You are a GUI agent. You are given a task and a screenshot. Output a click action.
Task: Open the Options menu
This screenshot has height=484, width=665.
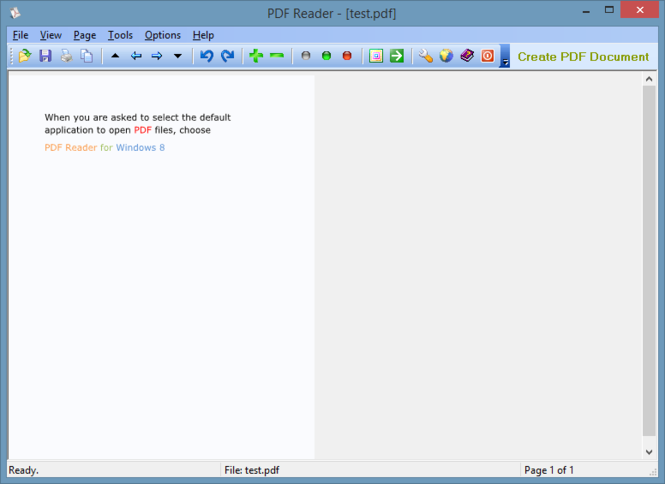click(x=163, y=35)
